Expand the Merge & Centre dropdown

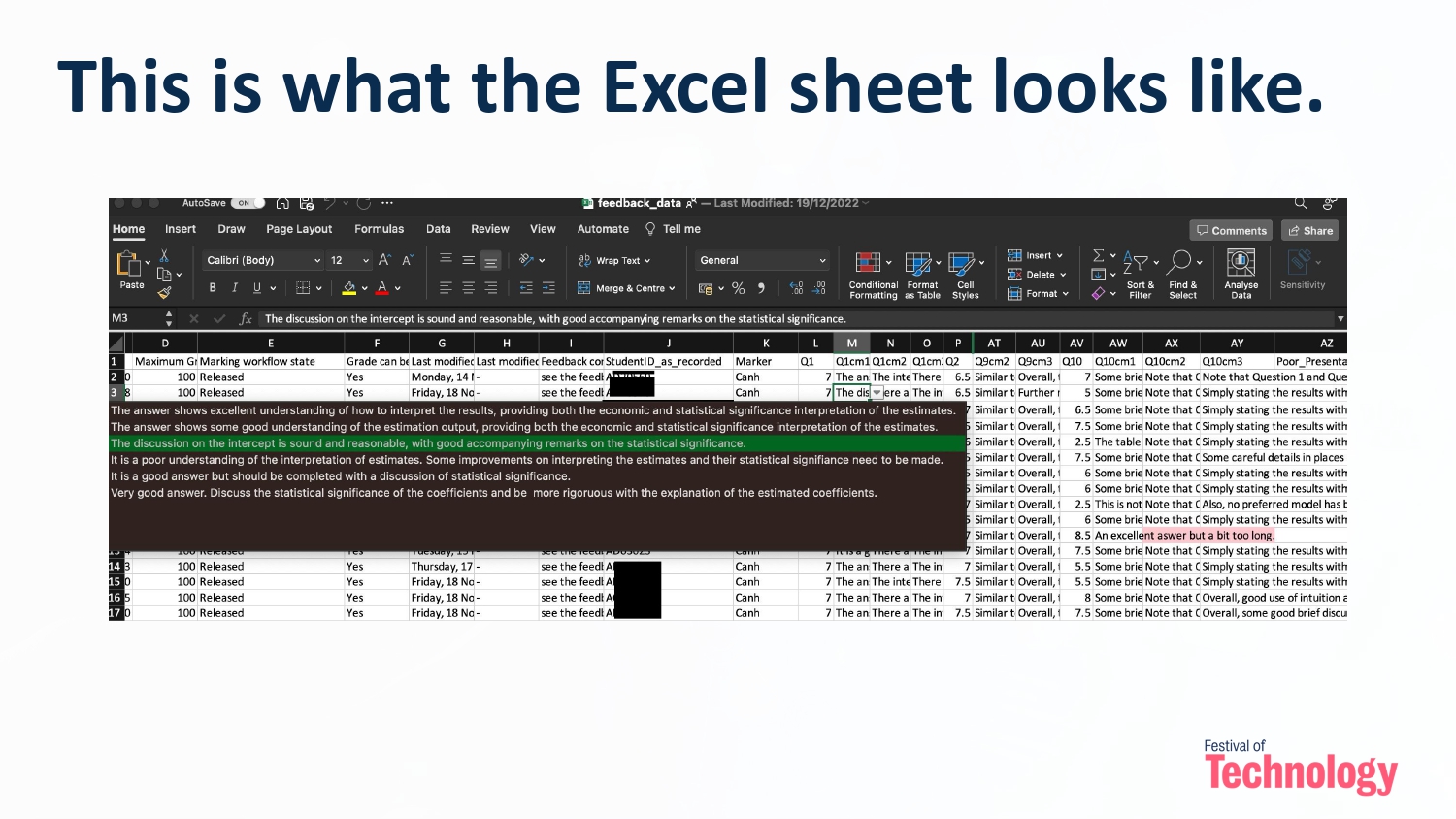point(672,288)
